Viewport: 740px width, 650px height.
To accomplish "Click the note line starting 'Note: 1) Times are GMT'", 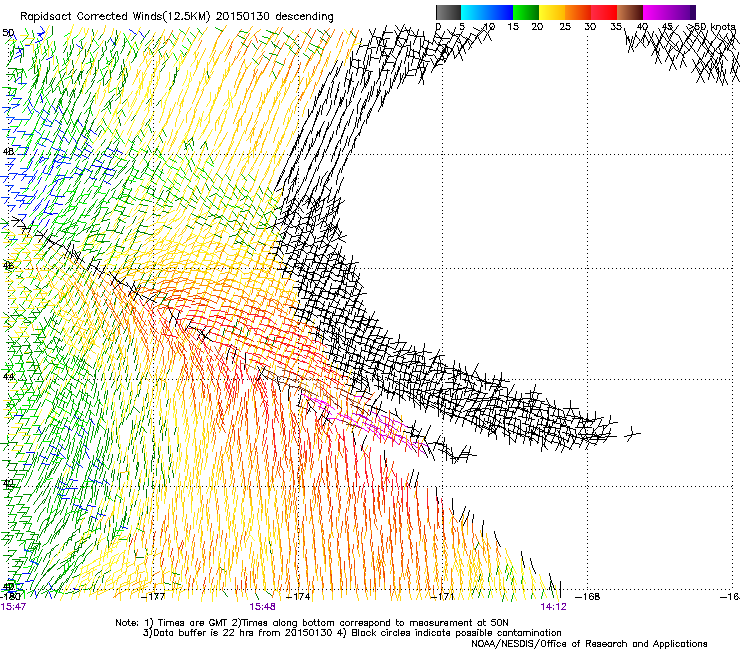I will [312, 623].
